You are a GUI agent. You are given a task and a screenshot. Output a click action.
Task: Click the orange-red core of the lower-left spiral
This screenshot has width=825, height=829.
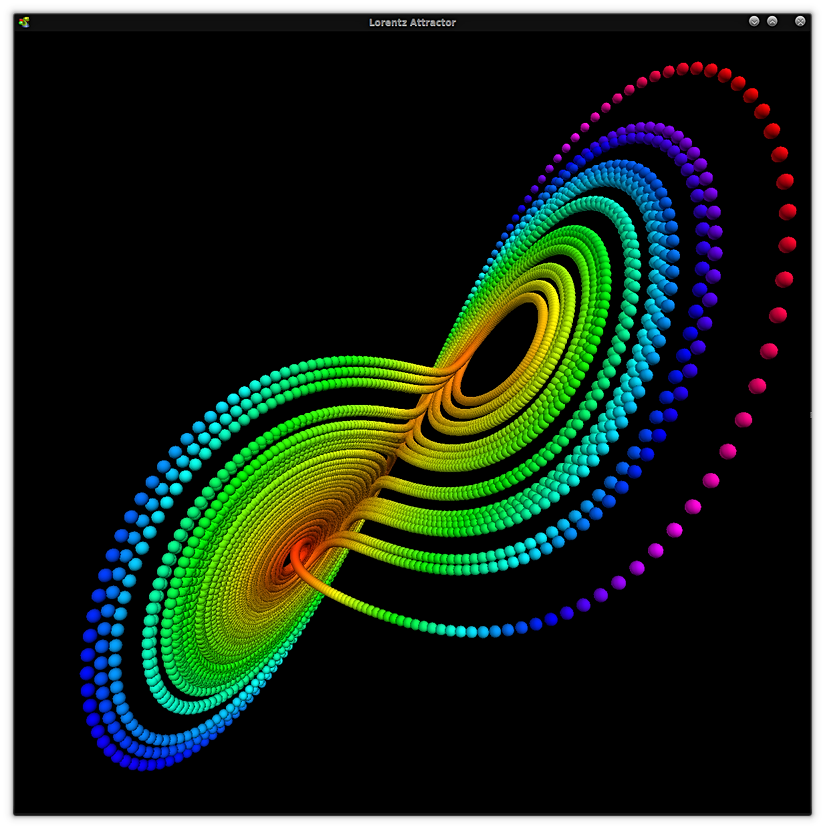coord(299,555)
